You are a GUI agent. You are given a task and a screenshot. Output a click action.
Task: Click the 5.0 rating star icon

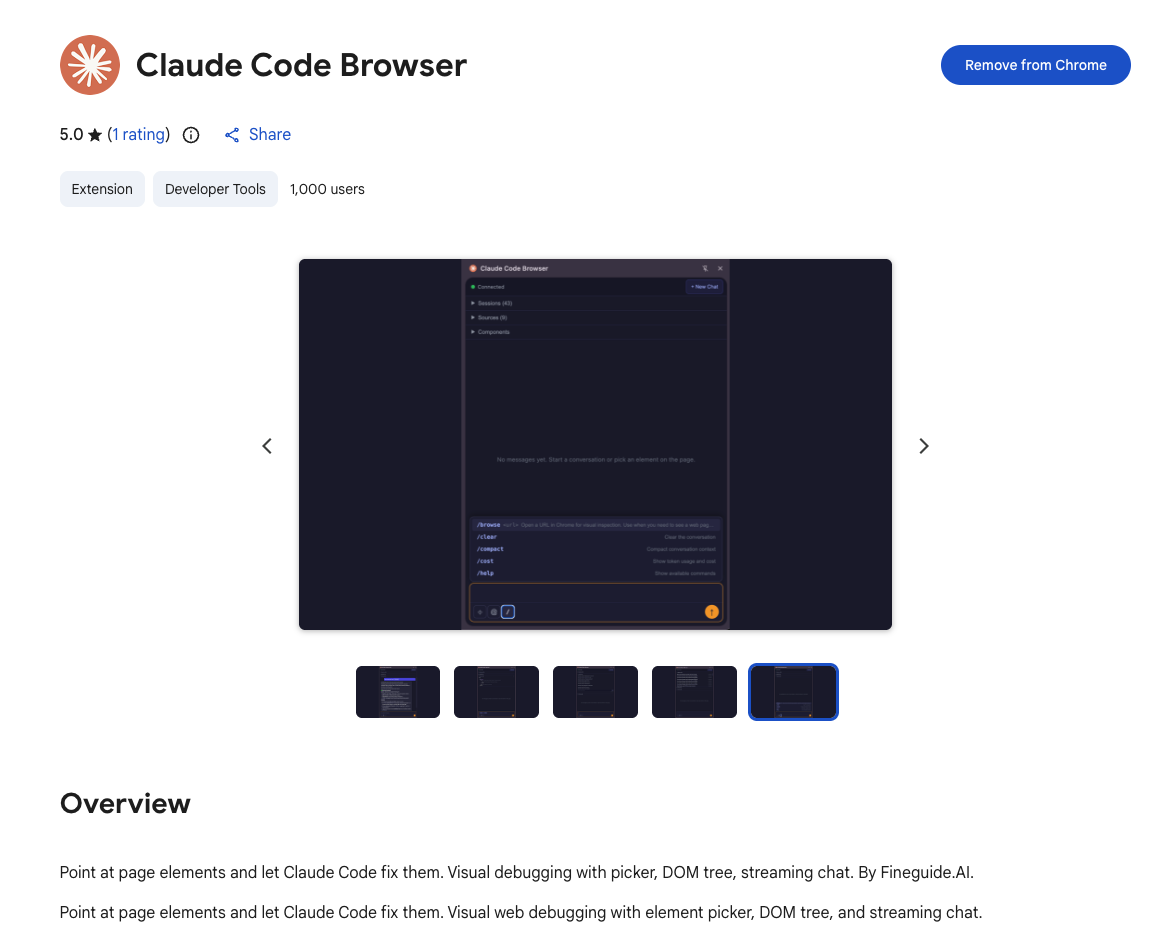pos(94,135)
